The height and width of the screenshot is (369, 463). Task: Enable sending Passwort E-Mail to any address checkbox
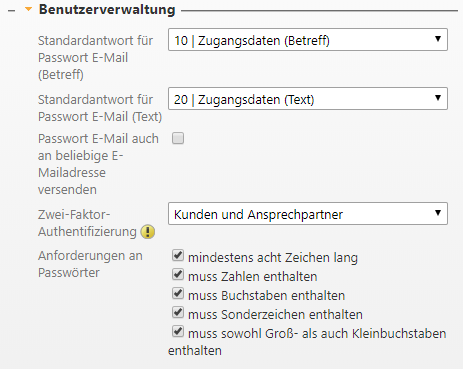pyautogui.click(x=178, y=138)
